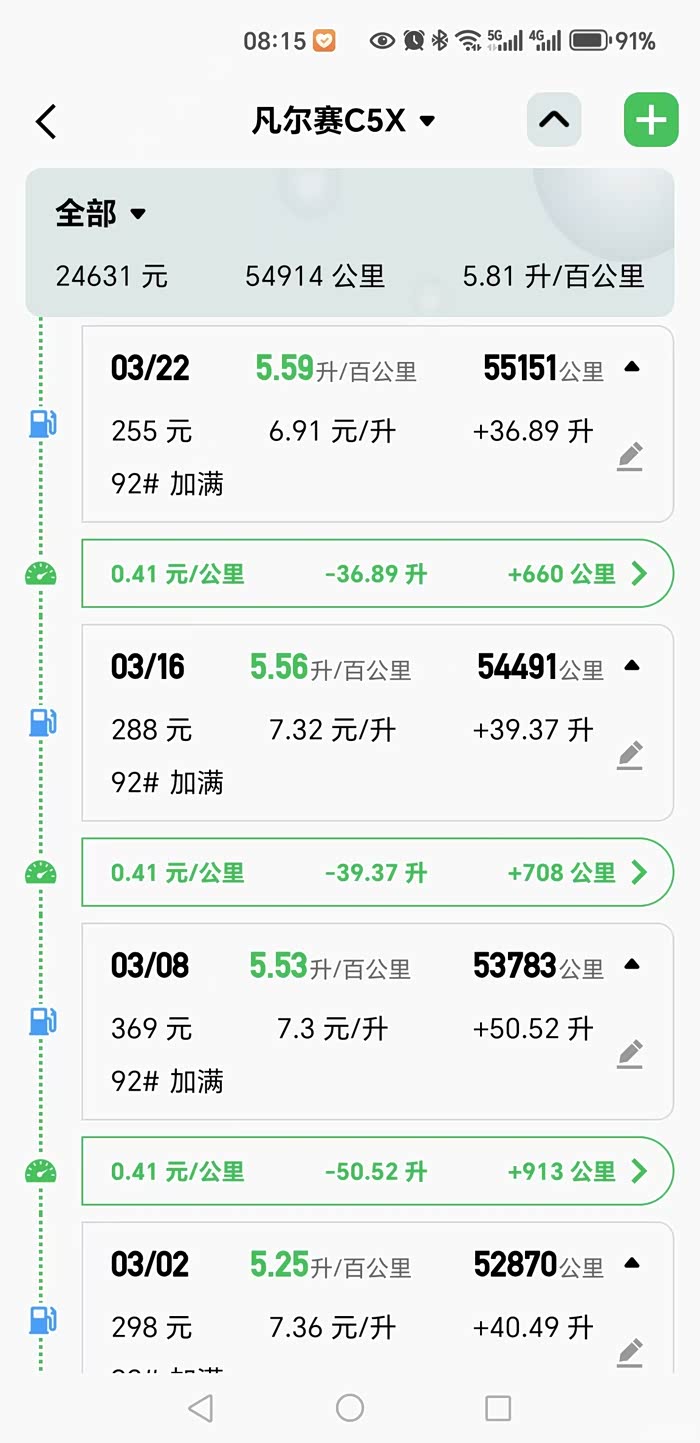Image resolution: width=700 pixels, height=1443 pixels.
Task: Edit the 03/08 refuel record
Action: click(629, 1054)
